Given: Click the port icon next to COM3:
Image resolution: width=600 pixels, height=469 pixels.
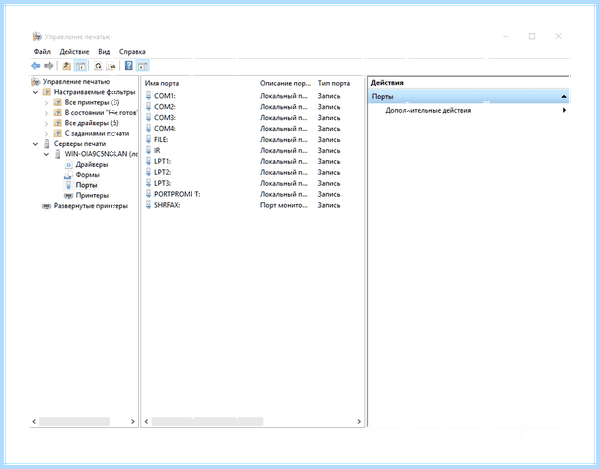Looking at the screenshot, I should click(x=148, y=117).
